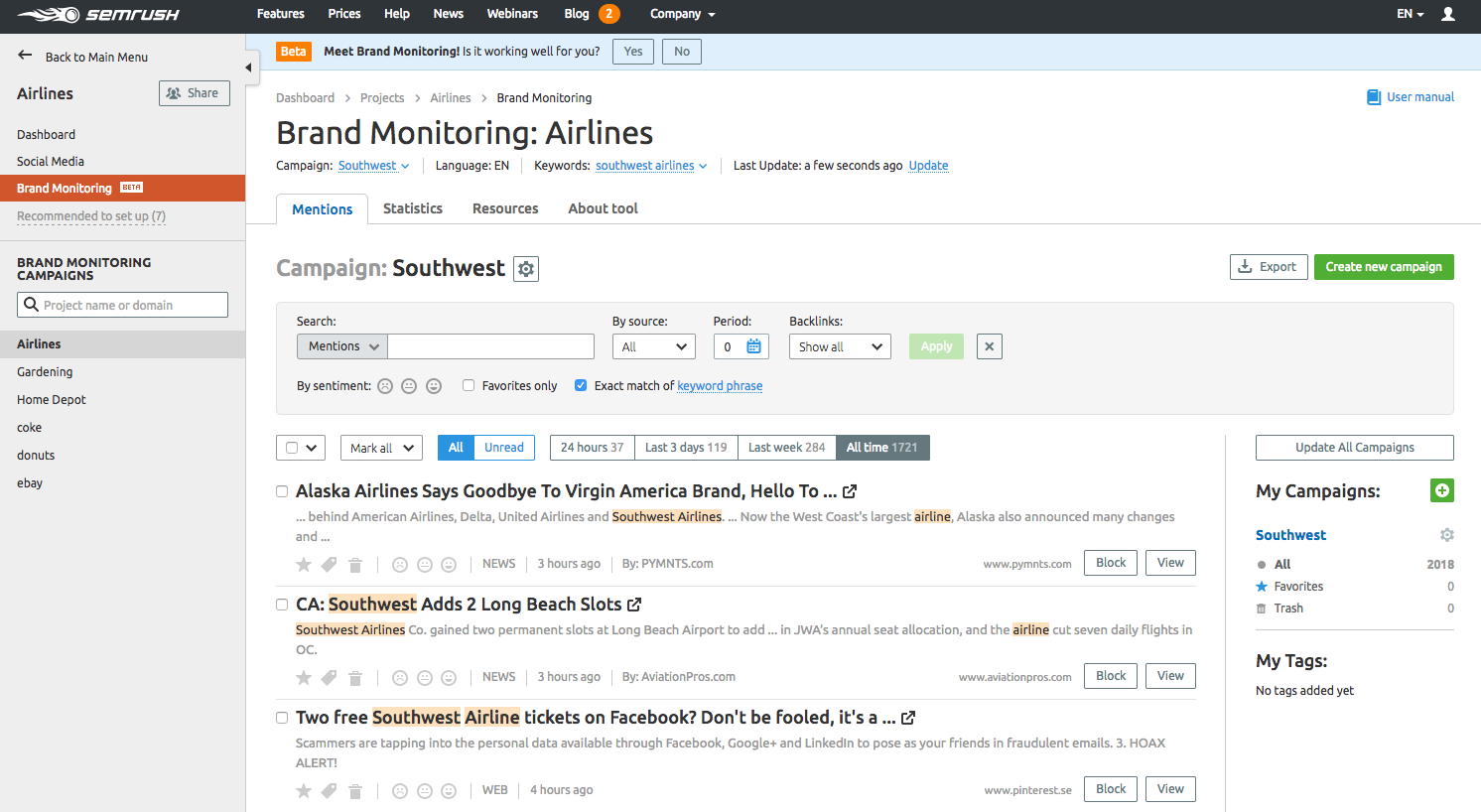Open the Period calendar icon

point(753,346)
